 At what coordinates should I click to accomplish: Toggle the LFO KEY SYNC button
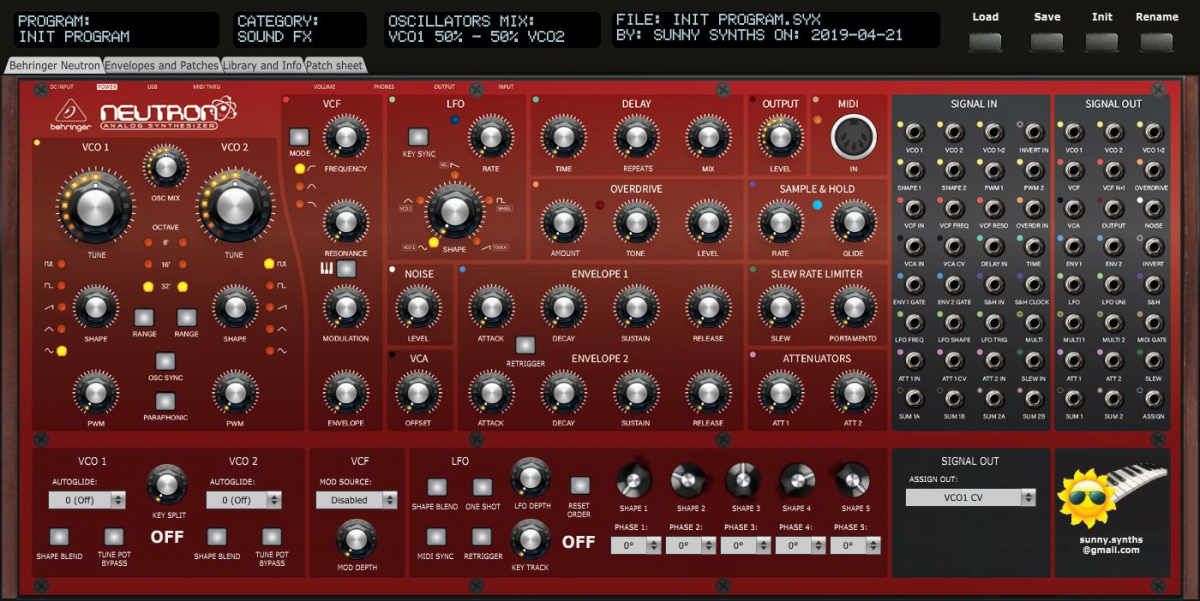click(418, 137)
